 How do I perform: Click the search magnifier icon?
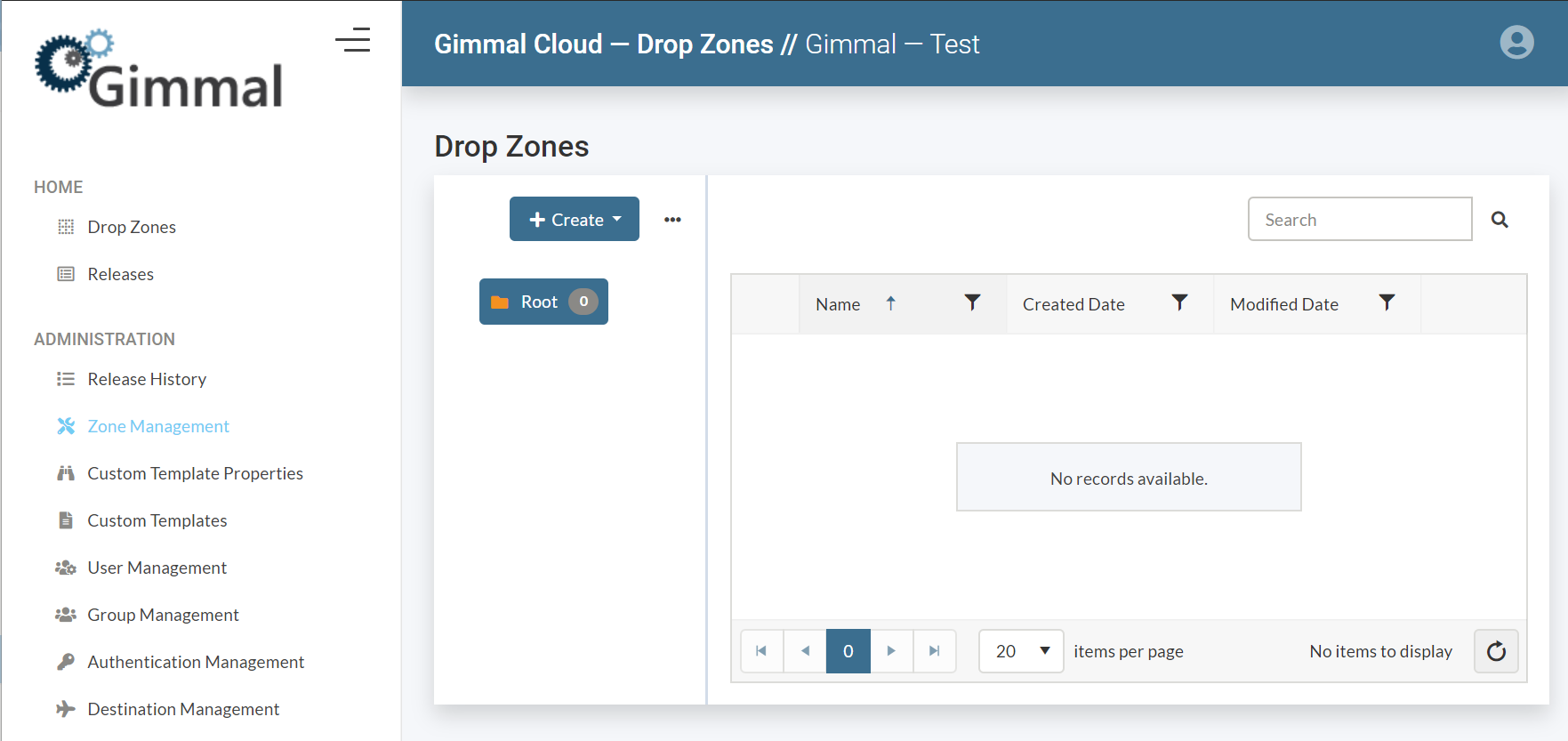point(1500,220)
